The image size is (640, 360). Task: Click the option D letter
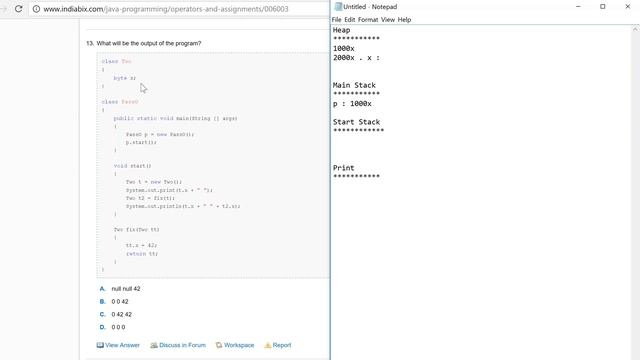(x=102, y=327)
